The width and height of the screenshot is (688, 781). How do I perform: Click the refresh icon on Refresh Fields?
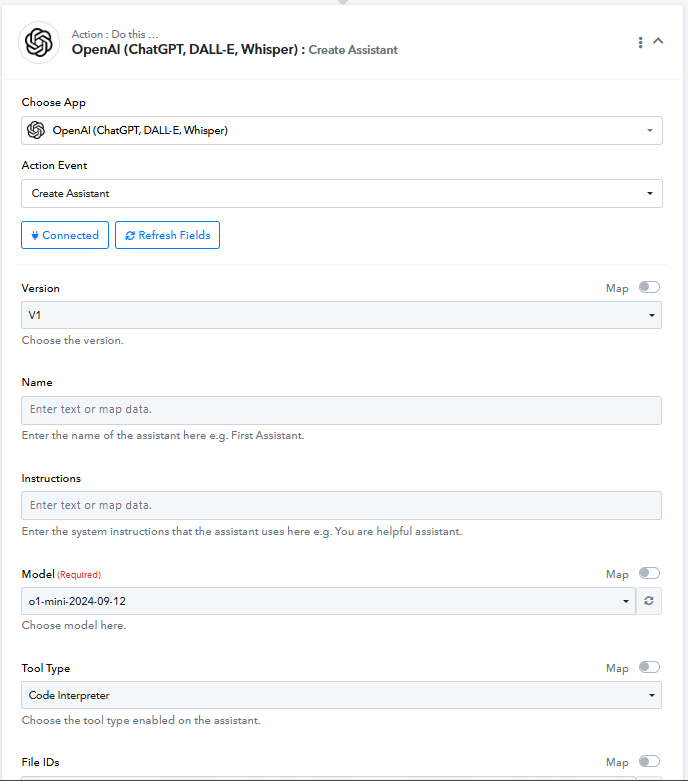[x=130, y=236]
